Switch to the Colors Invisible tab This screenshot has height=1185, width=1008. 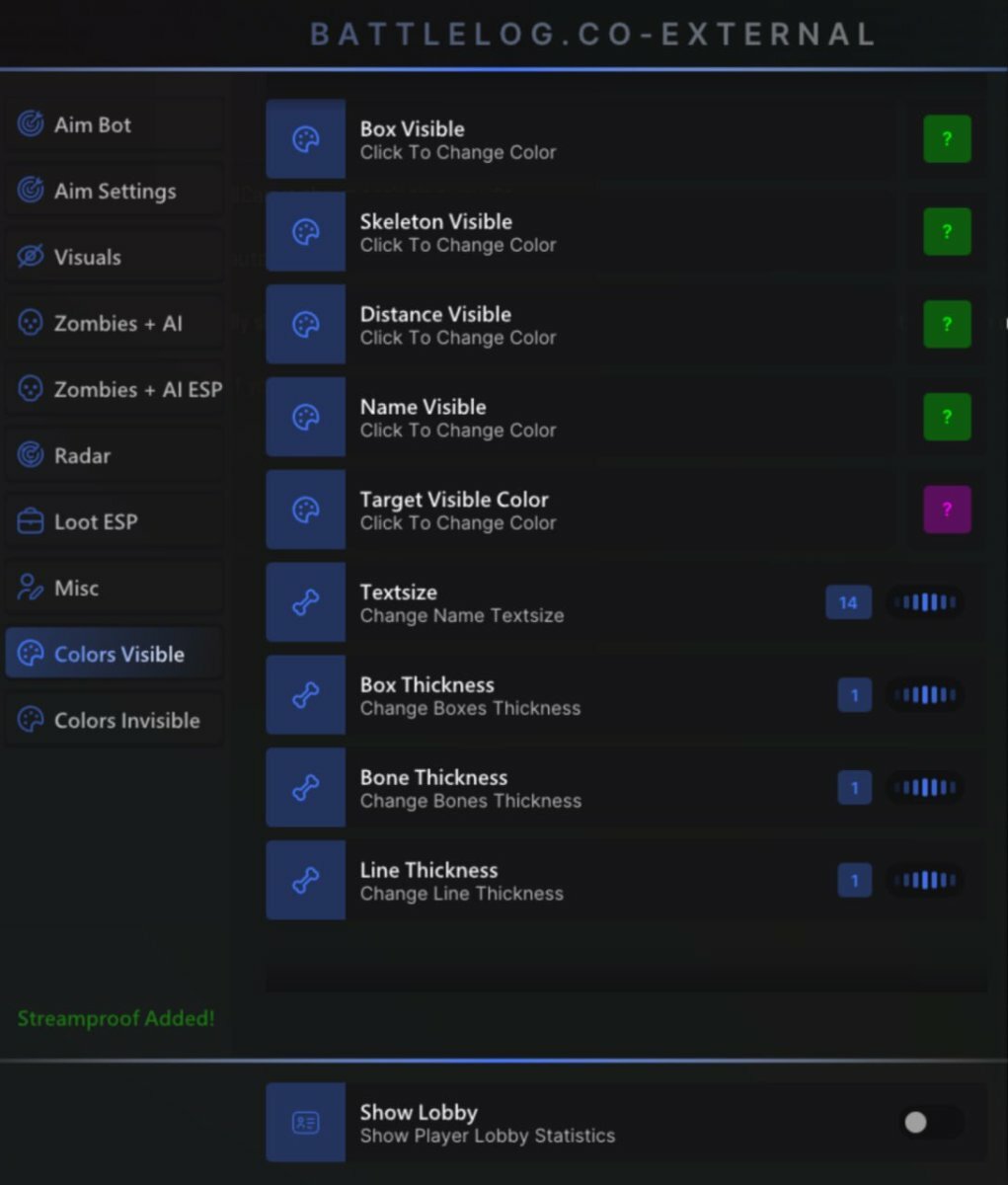pos(116,720)
